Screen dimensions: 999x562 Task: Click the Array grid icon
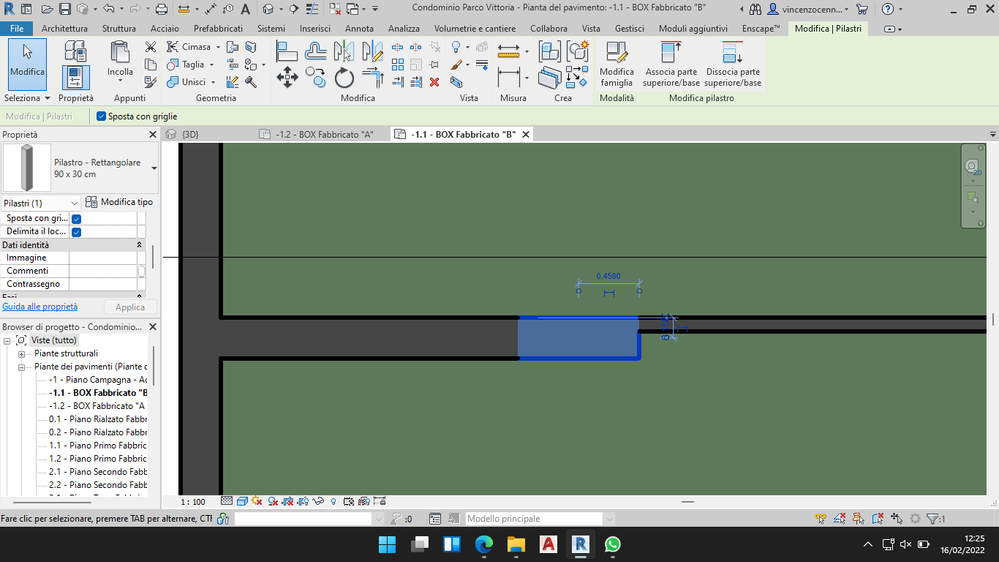coord(398,64)
